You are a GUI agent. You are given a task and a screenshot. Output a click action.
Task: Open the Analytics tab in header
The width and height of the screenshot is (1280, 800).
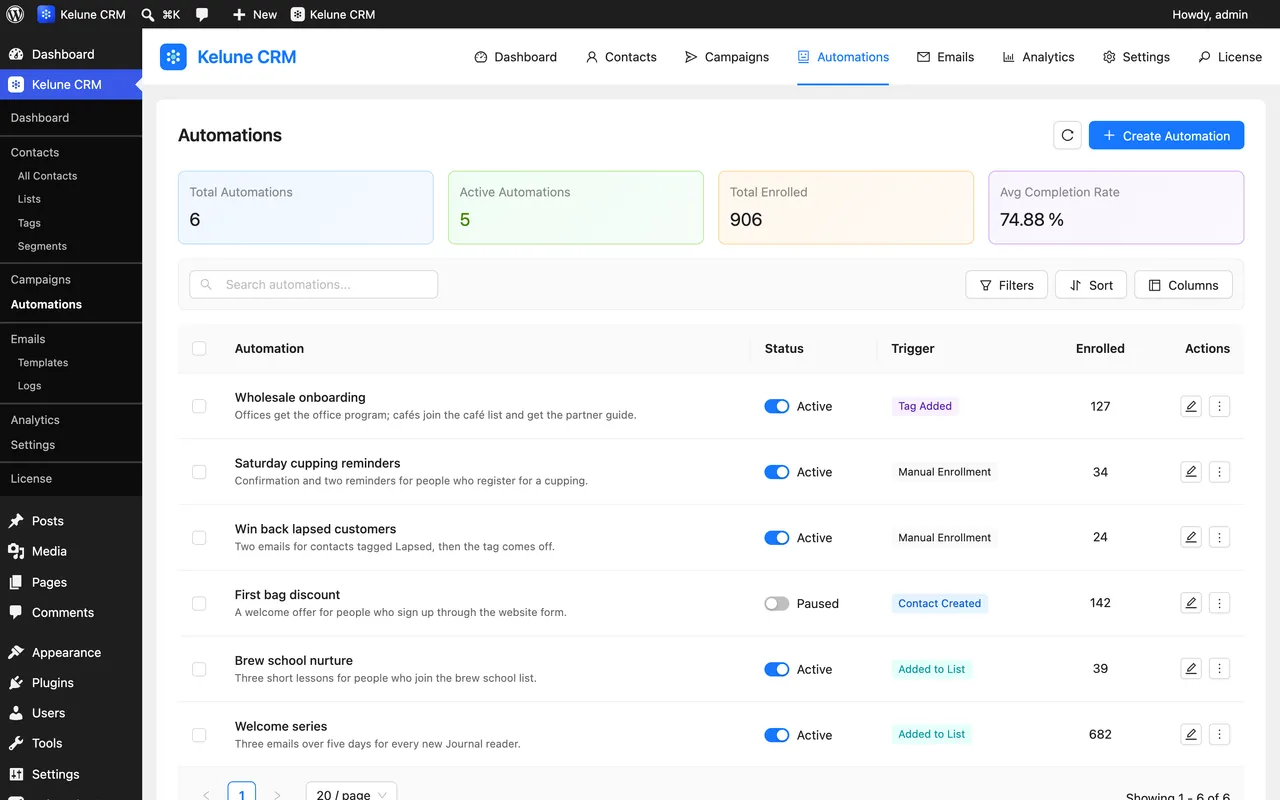1038,57
